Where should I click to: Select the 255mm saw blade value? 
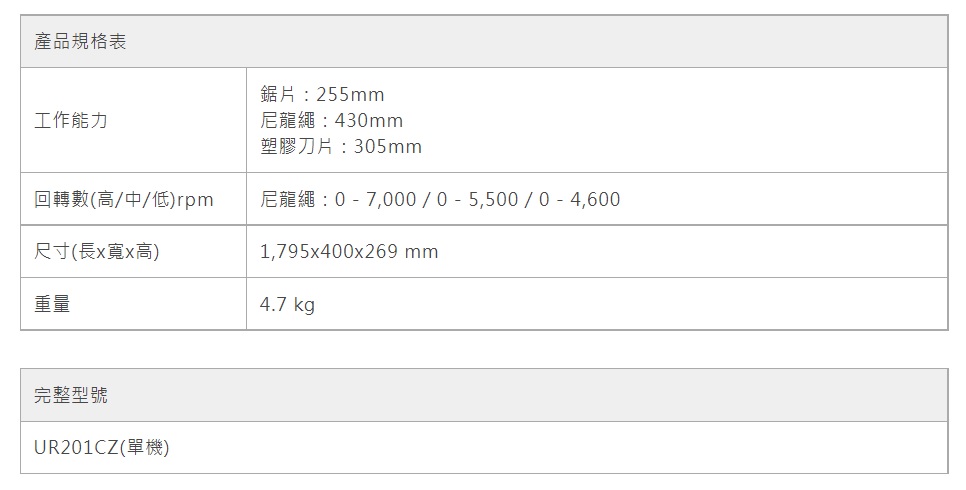tap(350, 95)
